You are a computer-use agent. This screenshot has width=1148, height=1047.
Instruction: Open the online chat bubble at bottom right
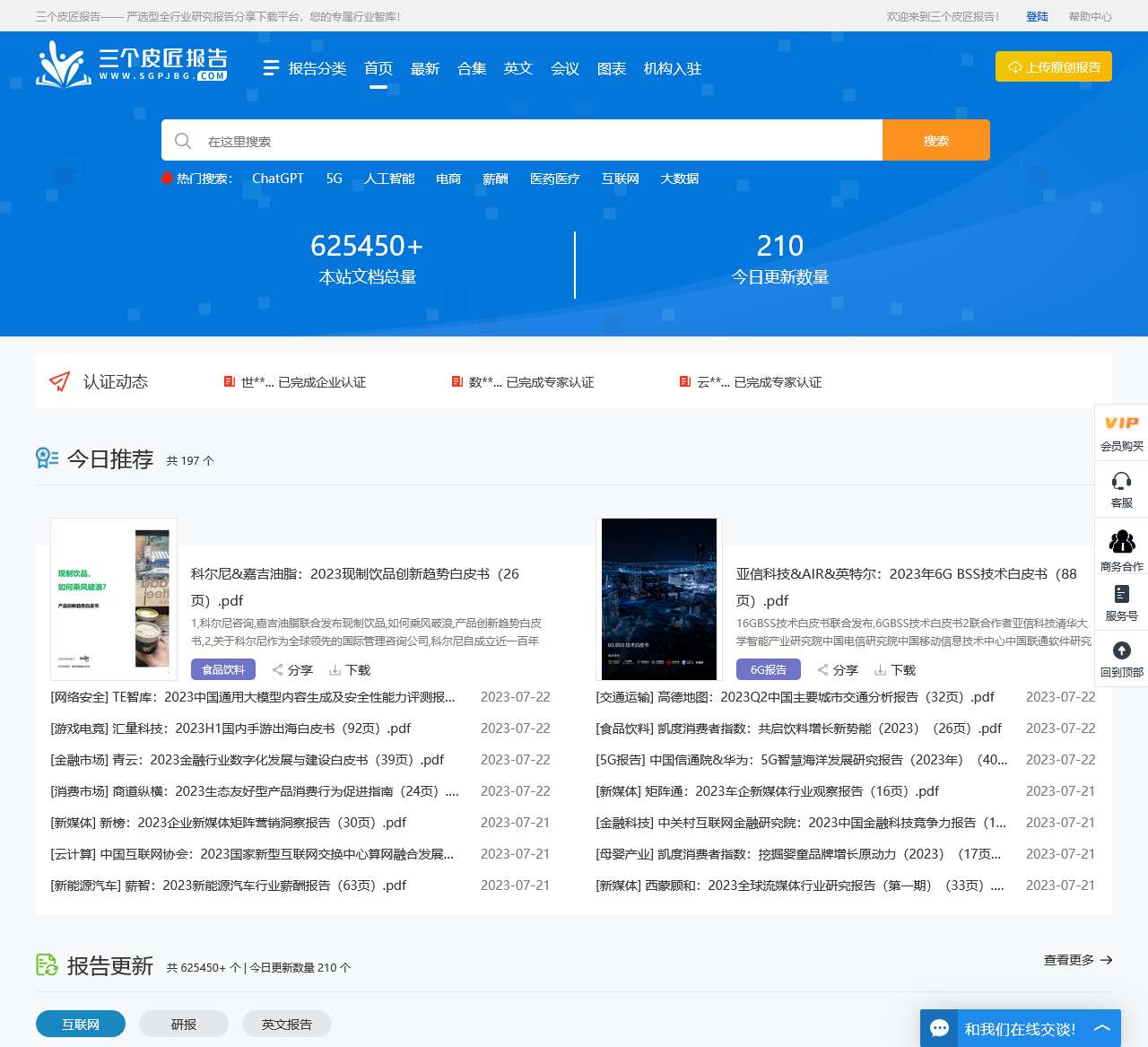tap(940, 1028)
